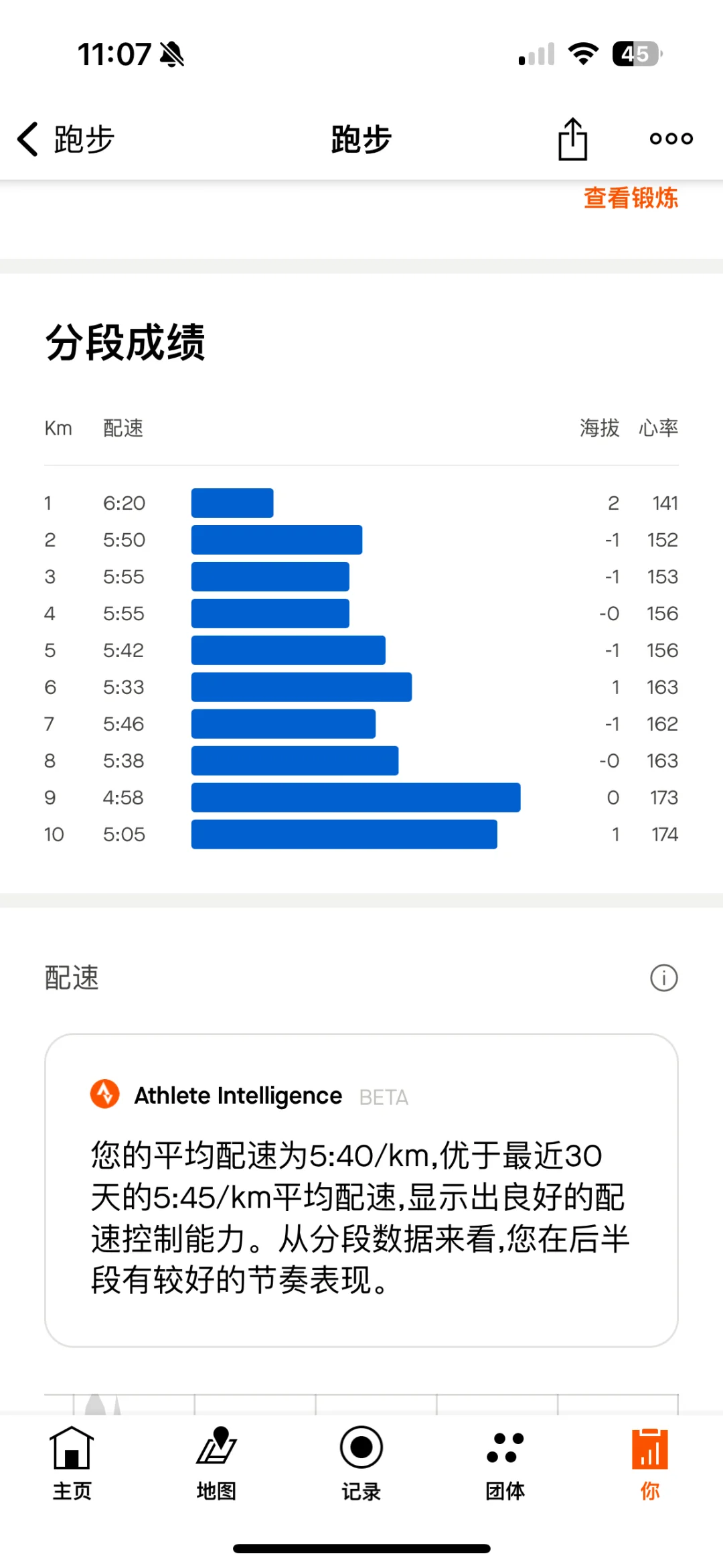This screenshot has width=723, height=1568.
Task: Open the Athlete Intelligence summary card
Action: tap(361, 1190)
